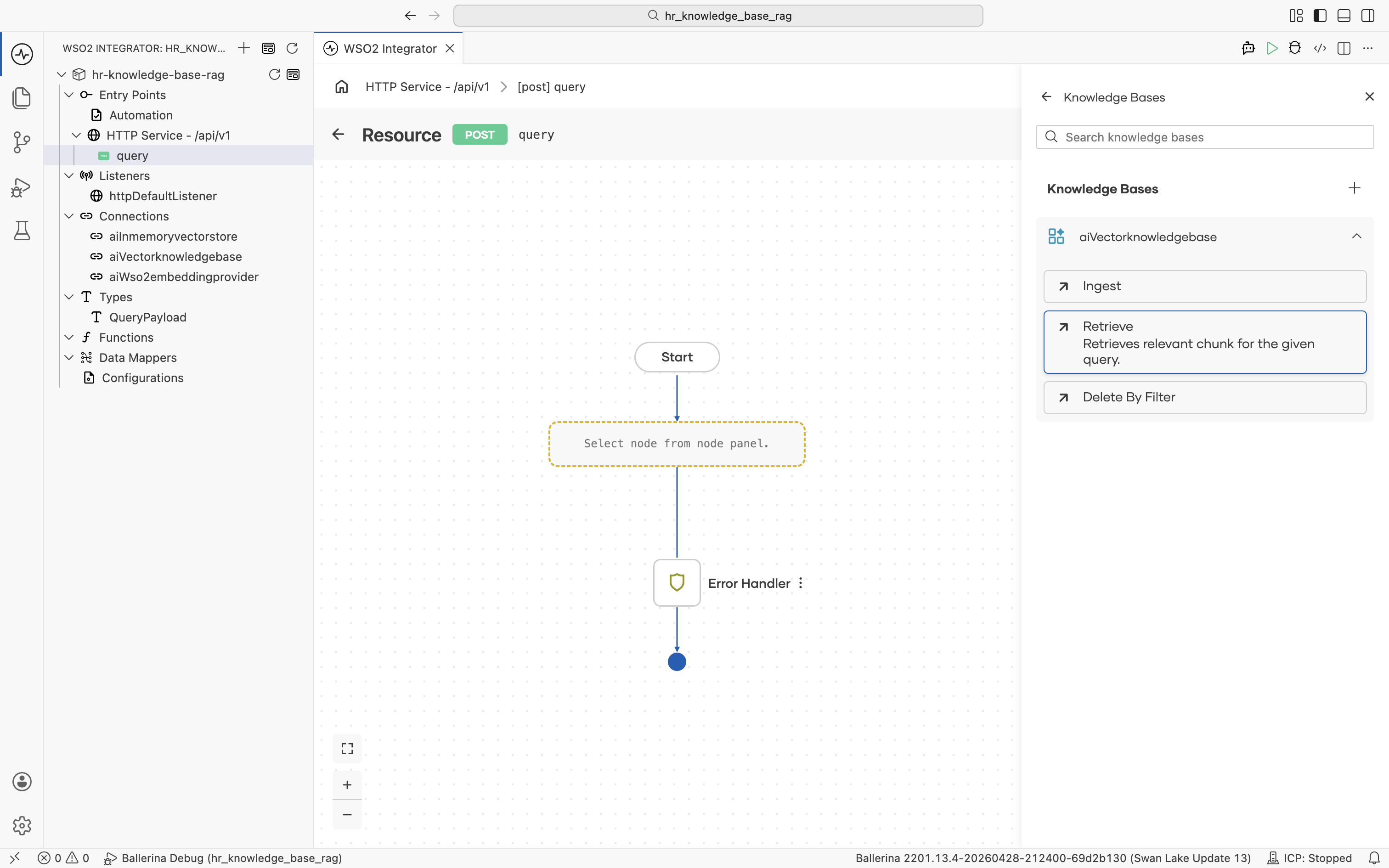Viewport: 1389px width, 868px height.
Task: Open Error Handler options menu
Action: [x=801, y=583]
